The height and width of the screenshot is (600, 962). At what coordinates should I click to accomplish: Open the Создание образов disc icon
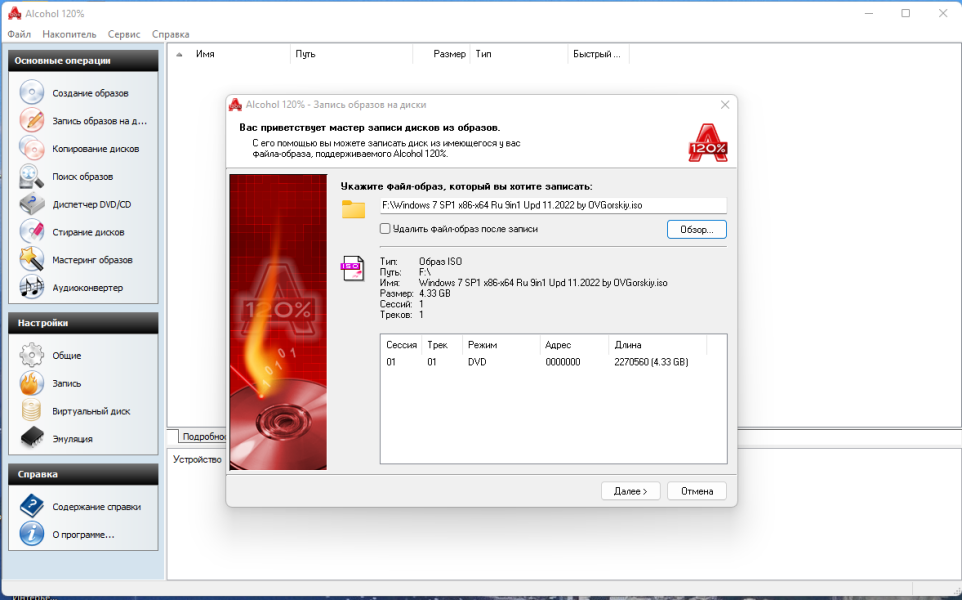click(31, 93)
